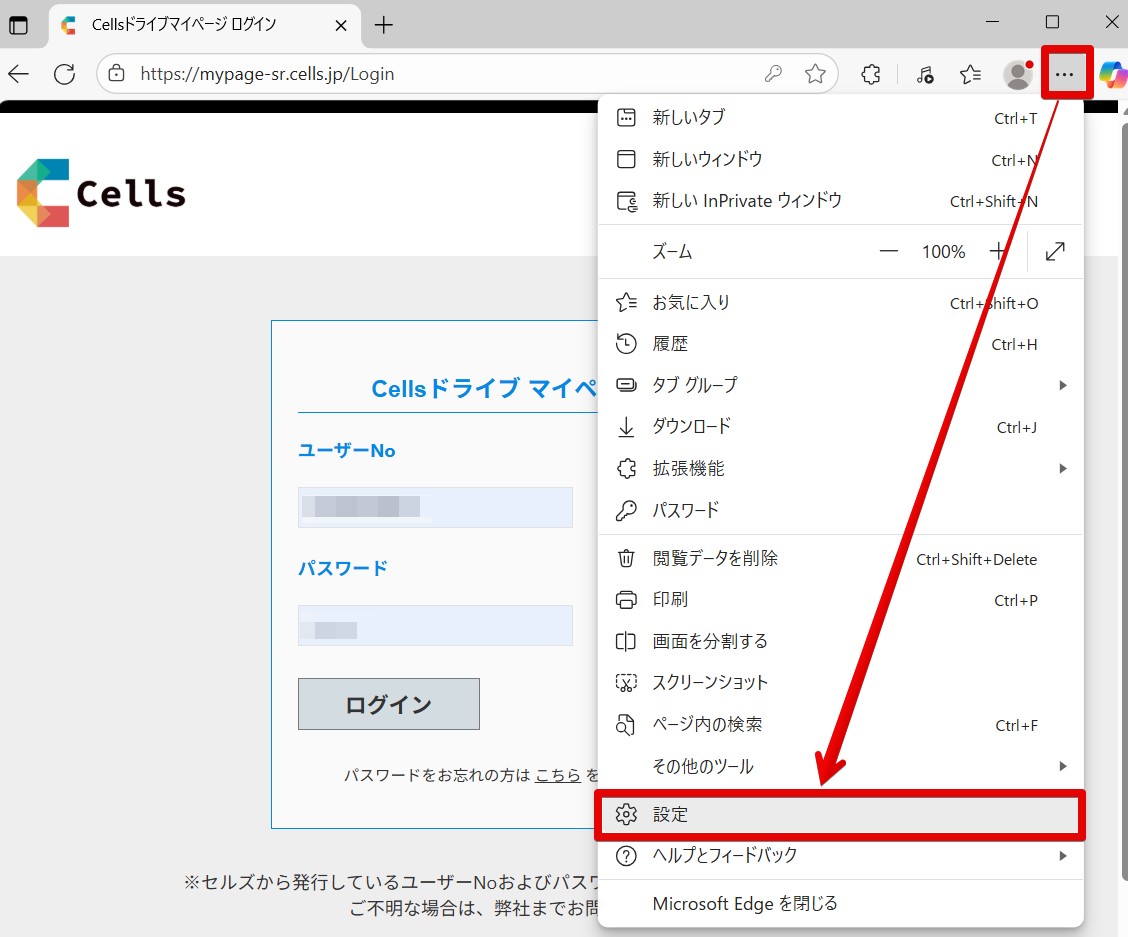Select the Cellsドライブマイページ ログイン tab

pos(204,25)
